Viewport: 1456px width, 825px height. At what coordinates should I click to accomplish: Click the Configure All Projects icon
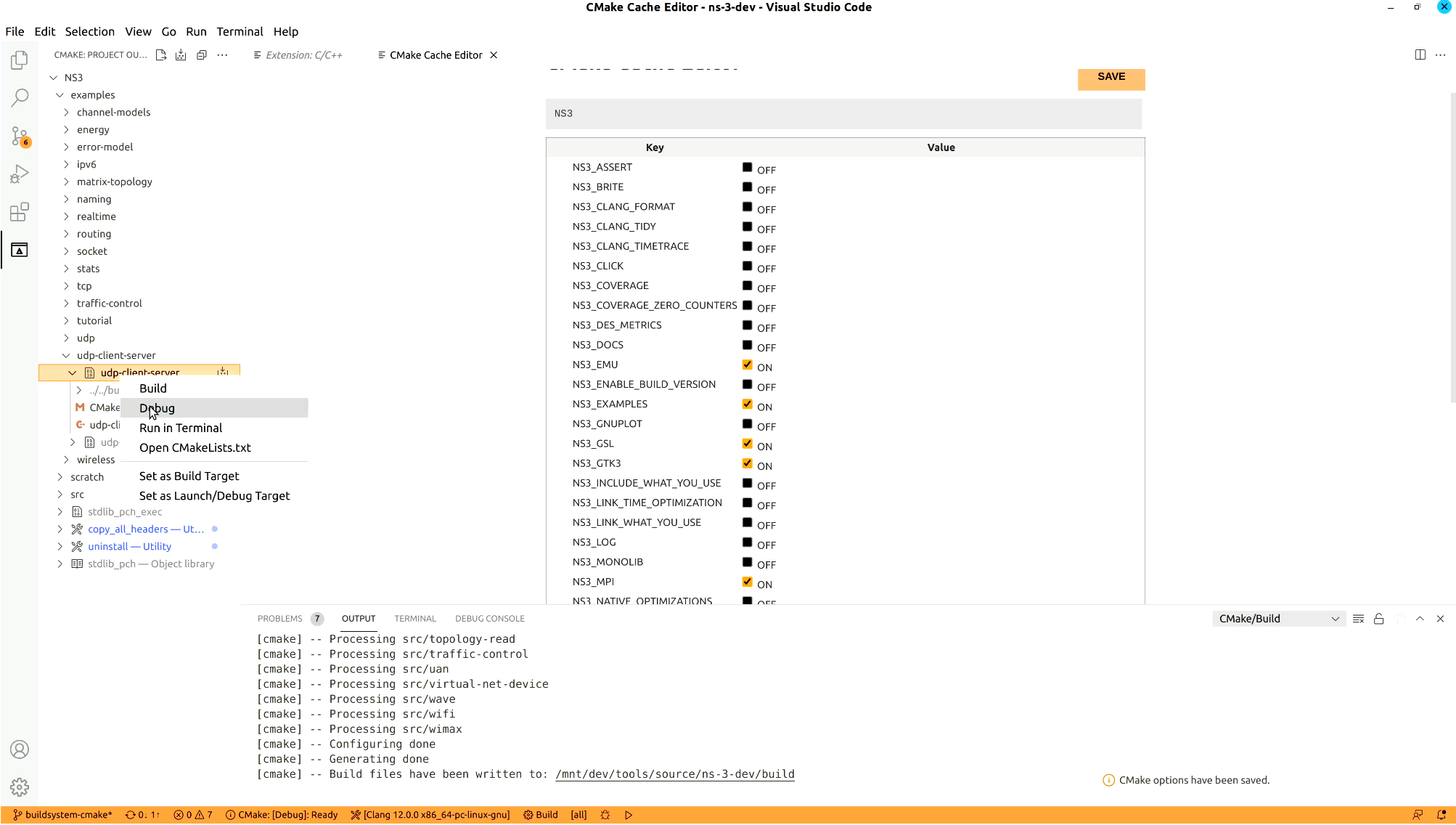[161, 54]
